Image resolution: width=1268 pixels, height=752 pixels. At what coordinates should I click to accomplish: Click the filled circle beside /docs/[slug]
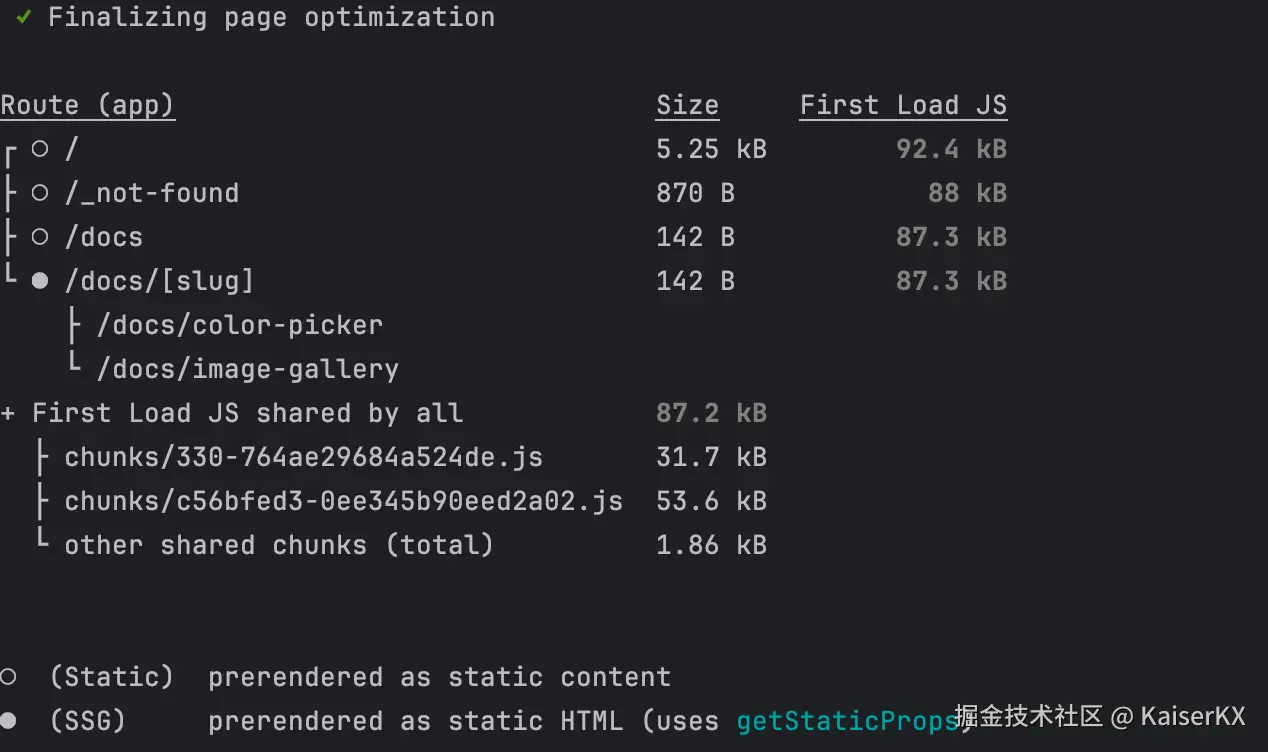40,281
